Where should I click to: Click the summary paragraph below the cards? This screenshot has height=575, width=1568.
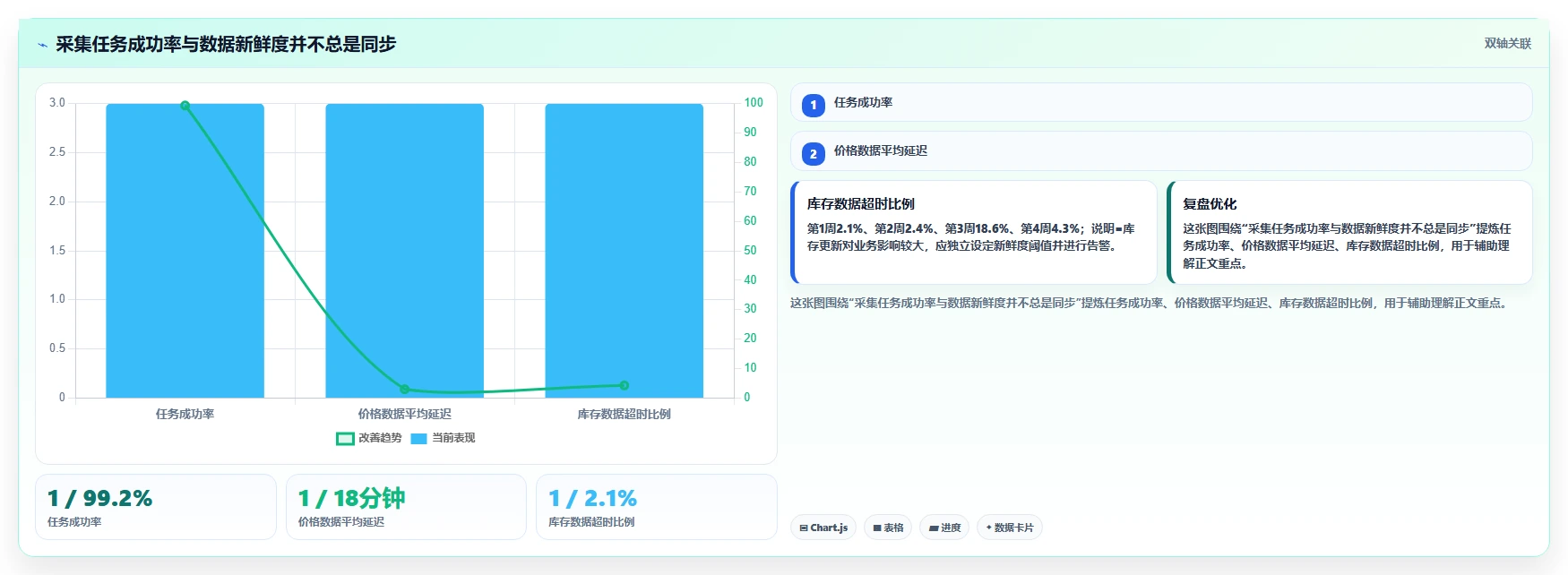tap(1150, 304)
